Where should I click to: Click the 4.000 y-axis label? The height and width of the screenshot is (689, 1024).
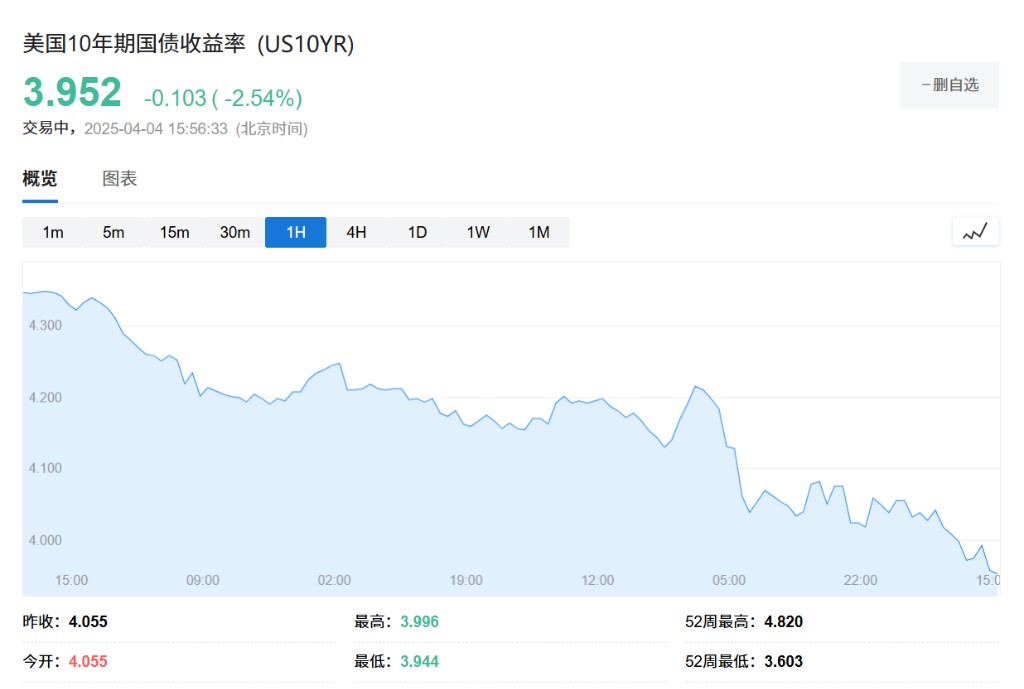(45, 541)
